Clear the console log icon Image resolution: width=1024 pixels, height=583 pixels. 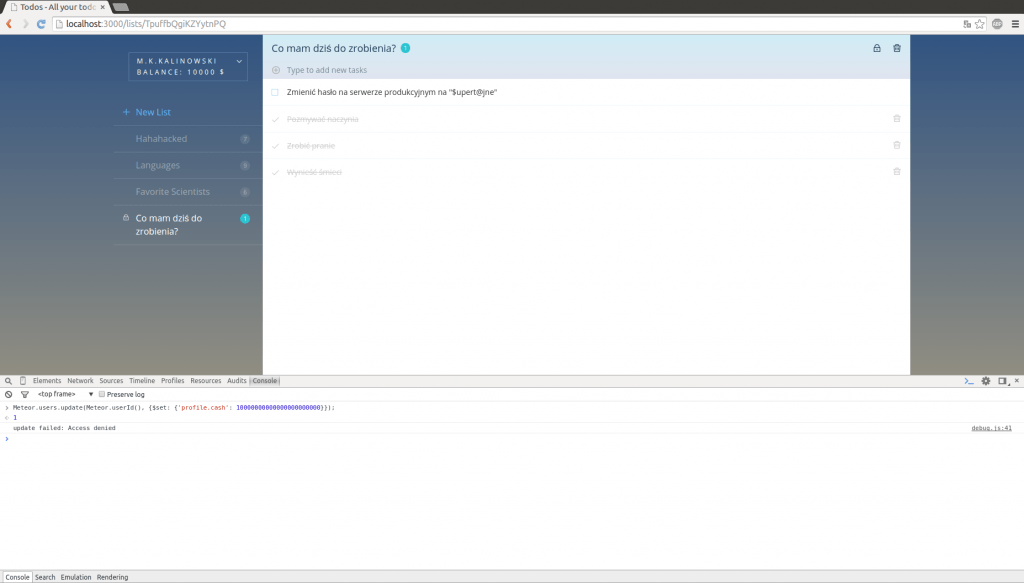(9, 394)
